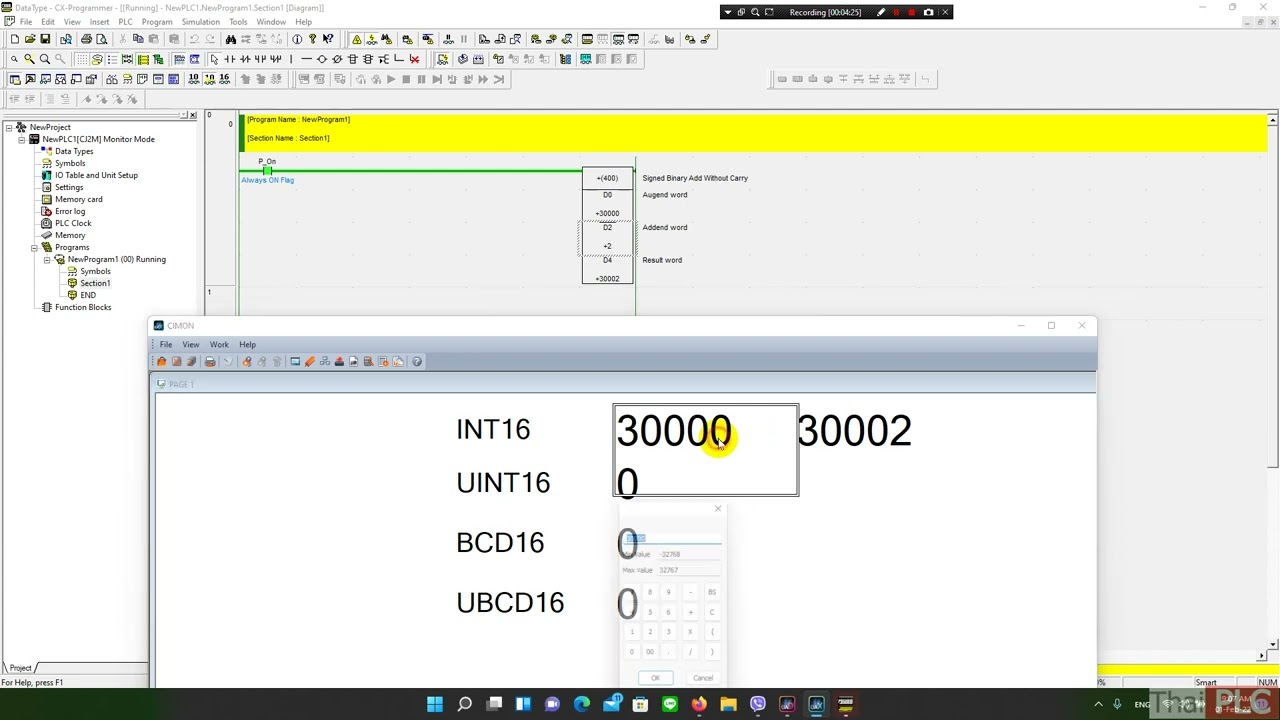Collapse the Programs tree node
The height and width of the screenshot is (720, 1280).
[x=34, y=247]
